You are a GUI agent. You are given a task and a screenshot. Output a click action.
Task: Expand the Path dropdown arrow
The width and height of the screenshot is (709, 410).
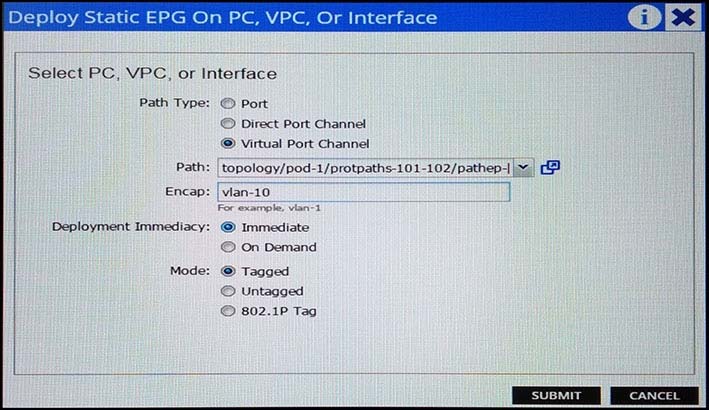click(523, 168)
